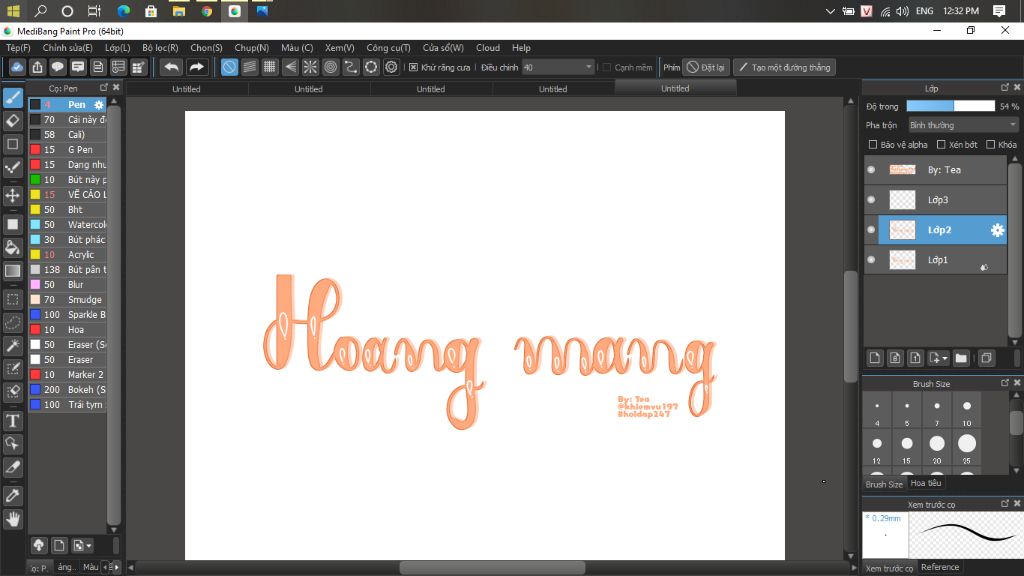This screenshot has height=576, width=1024.
Task: Select the Bucket fill tool
Action: click(x=12, y=248)
